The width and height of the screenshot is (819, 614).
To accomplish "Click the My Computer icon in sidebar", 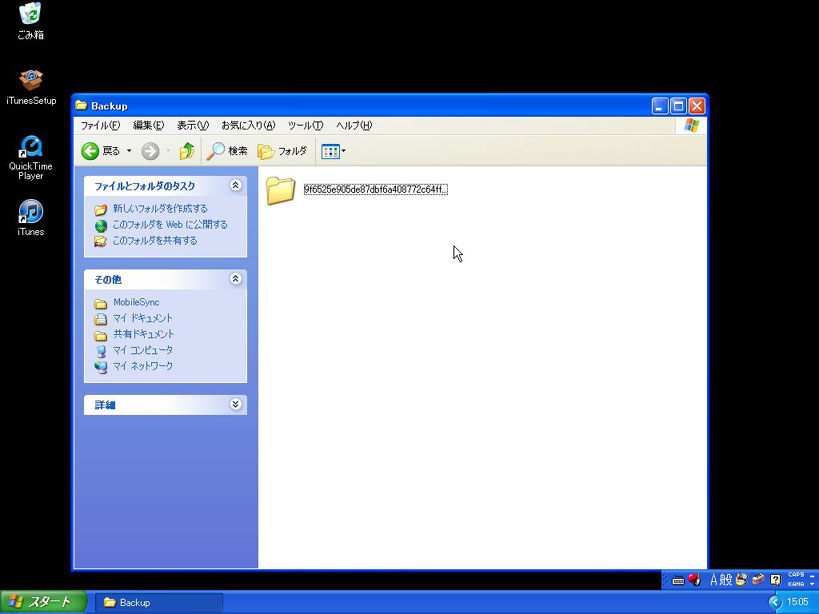I will 100,351.
